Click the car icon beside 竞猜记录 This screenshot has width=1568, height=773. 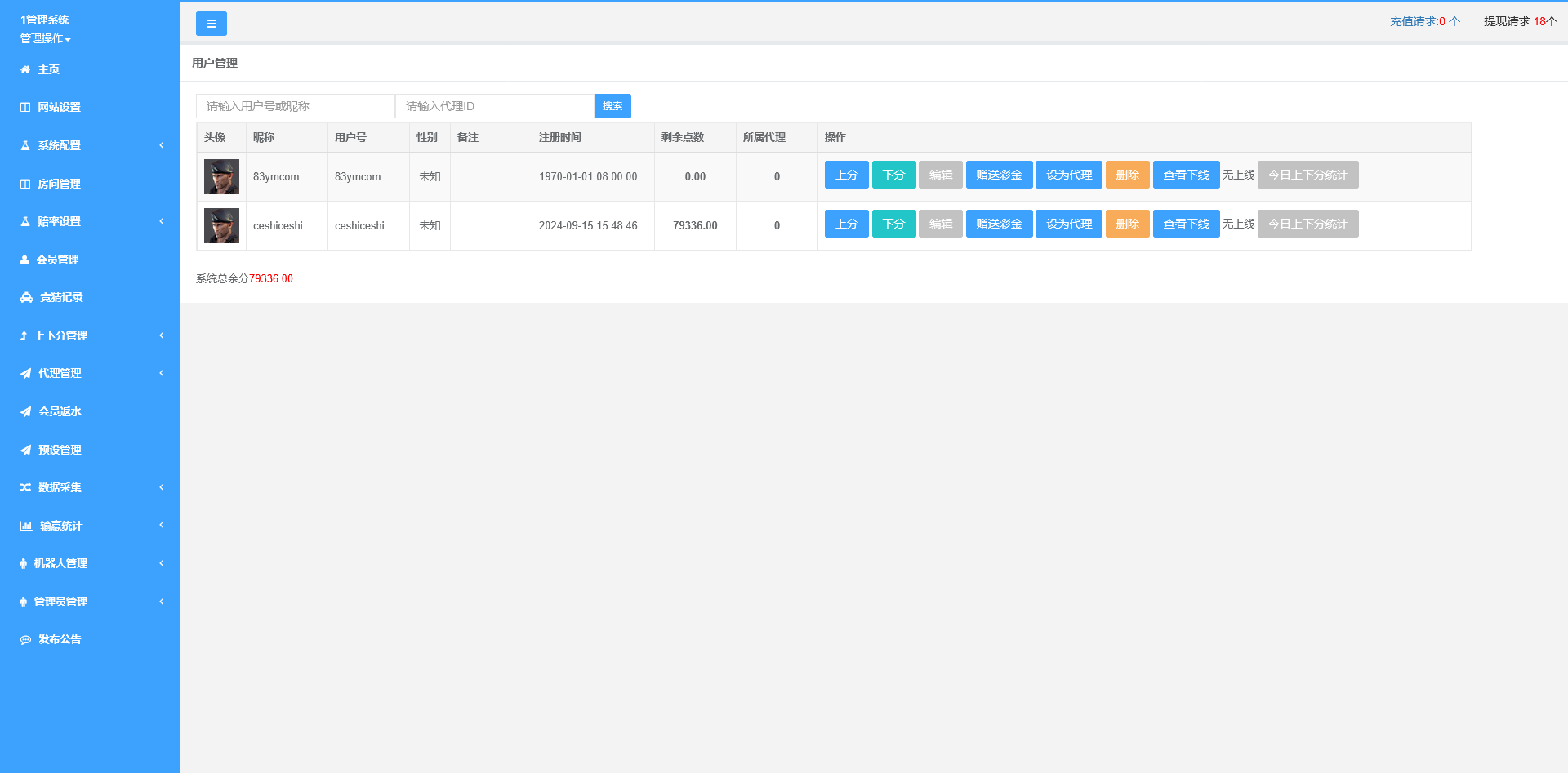point(26,298)
